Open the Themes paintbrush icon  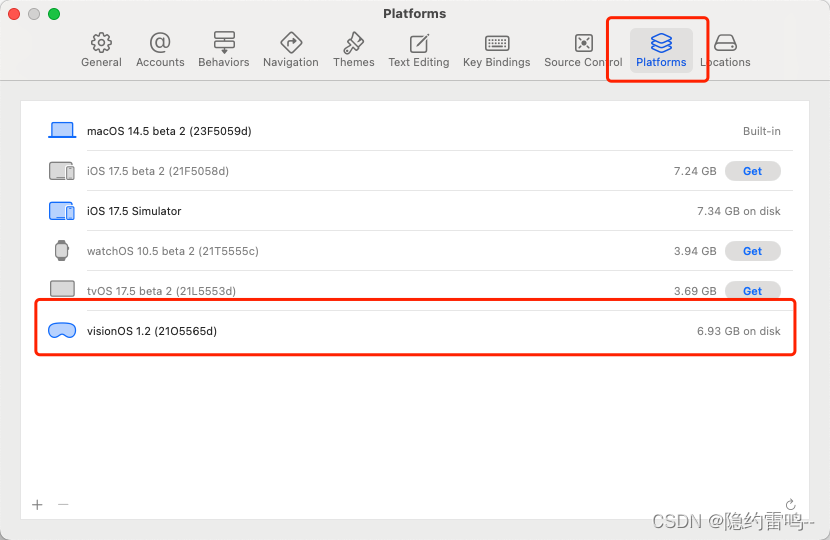[x=354, y=42]
